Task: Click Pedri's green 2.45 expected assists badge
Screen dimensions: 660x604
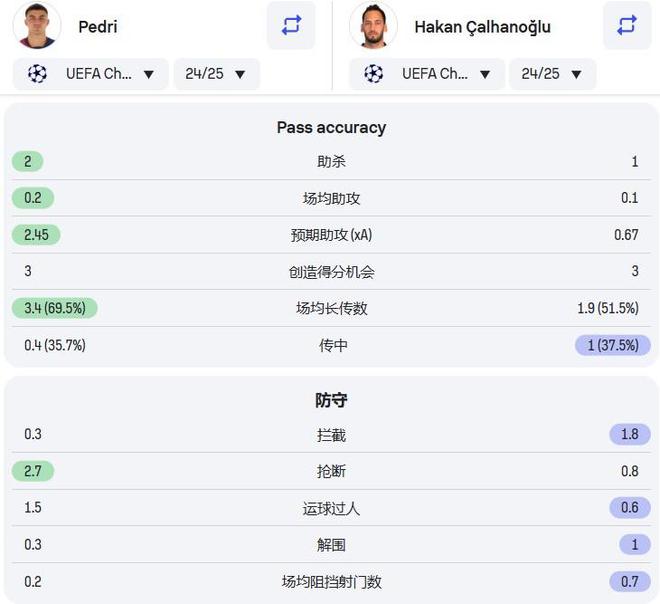Action: 37,235
